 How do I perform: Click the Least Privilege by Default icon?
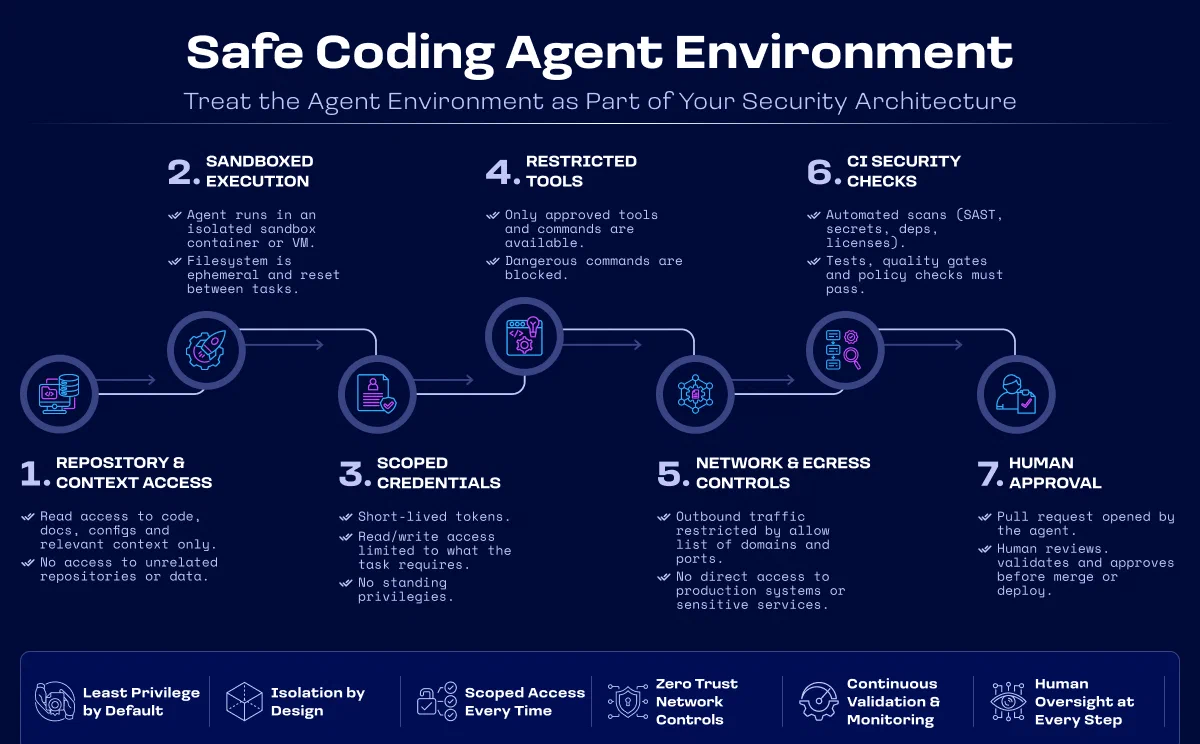pyautogui.click(x=55, y=702)
